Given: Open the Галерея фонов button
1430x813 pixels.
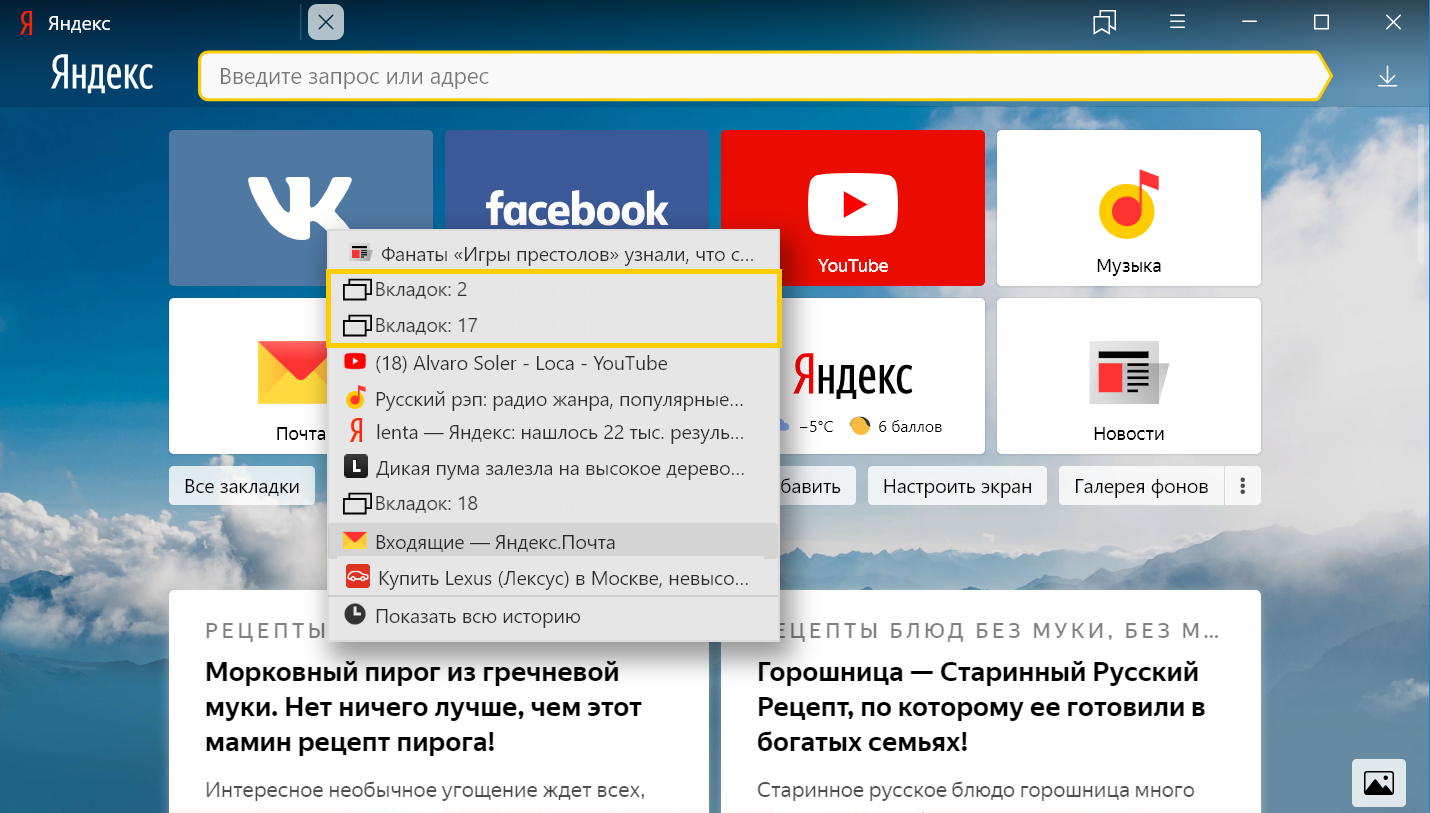Looking at the screenshot, I should pos(1141,486).
